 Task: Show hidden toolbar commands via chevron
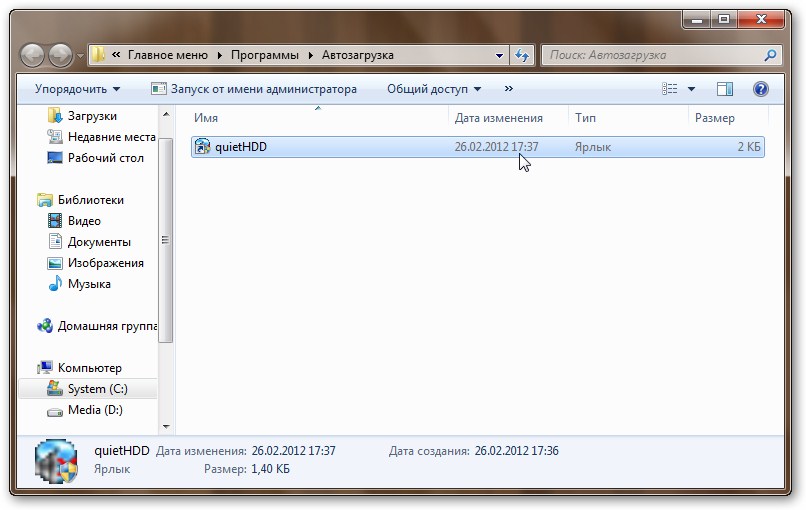coord(510,89)
